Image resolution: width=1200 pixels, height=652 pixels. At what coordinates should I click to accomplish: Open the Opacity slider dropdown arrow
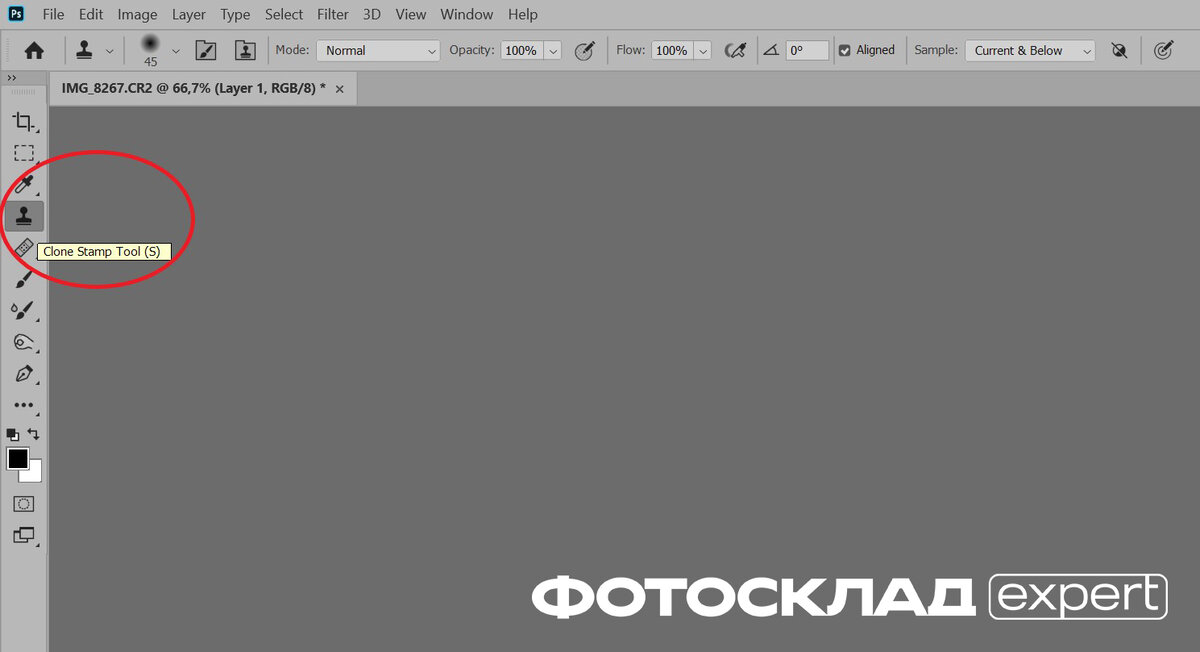pyautogui.click(x=553, y=50)
